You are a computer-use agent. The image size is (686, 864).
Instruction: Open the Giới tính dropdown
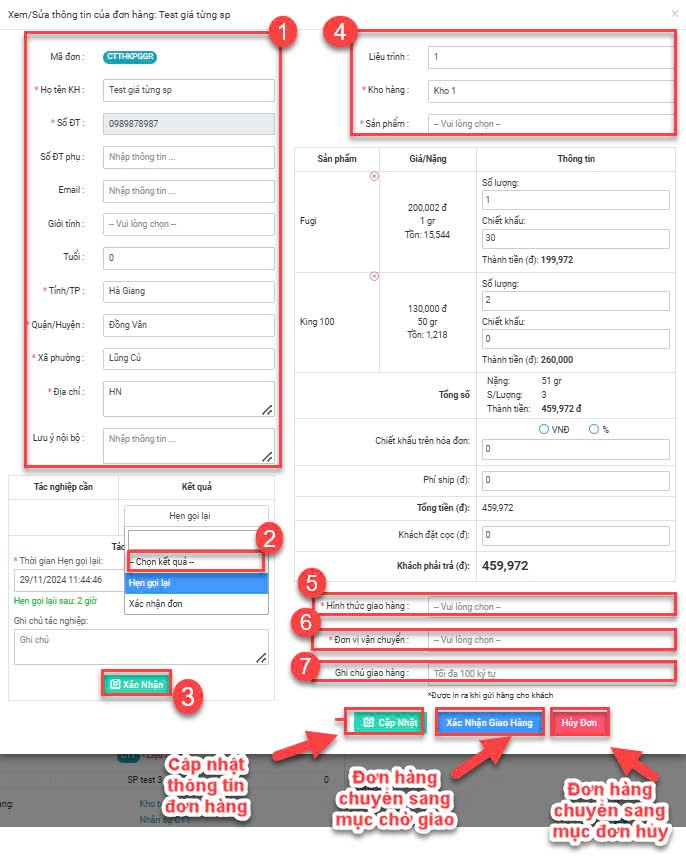[189, 224]
